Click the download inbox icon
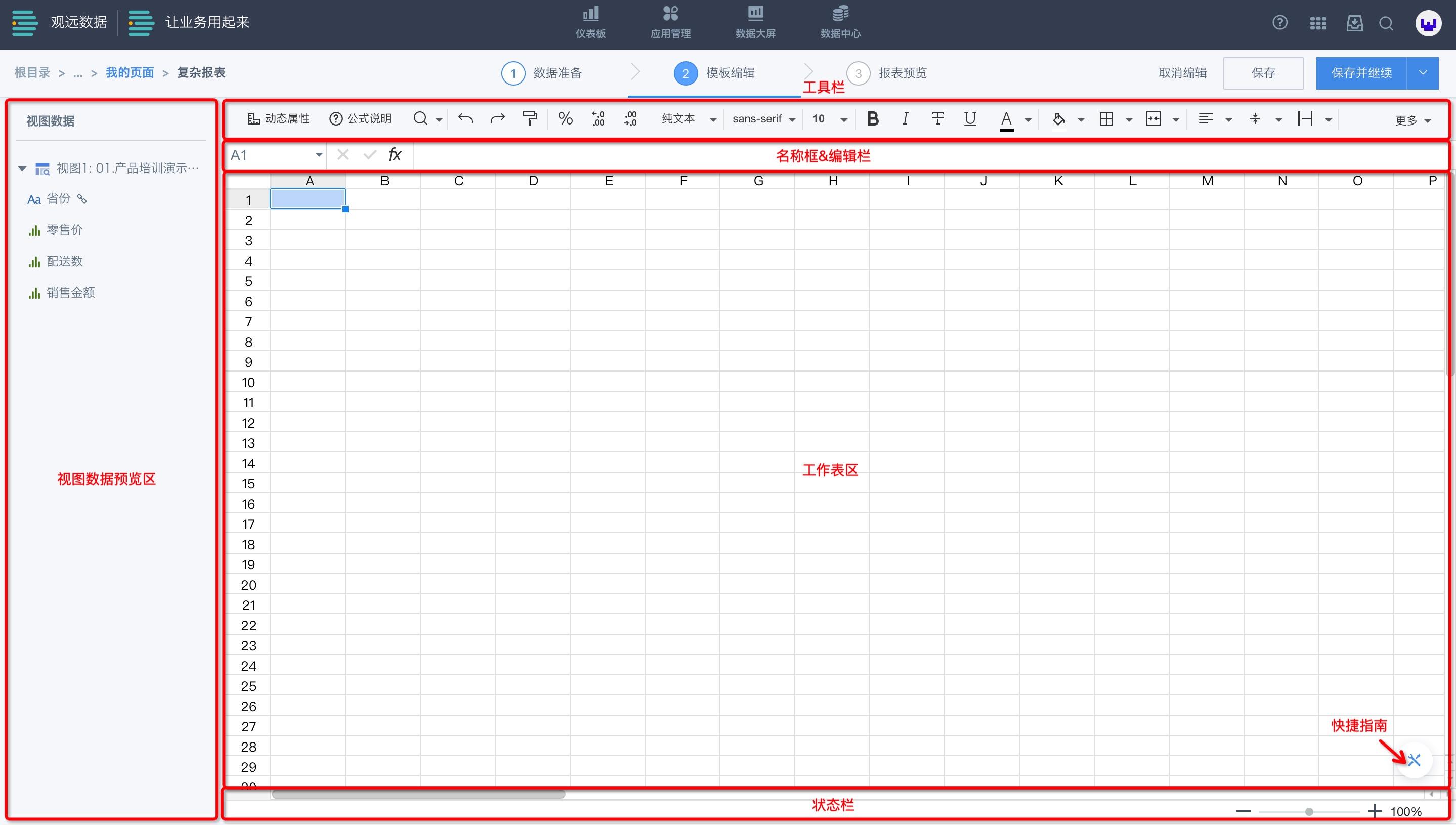1456x825 pixels. [x=1355, y=23]
